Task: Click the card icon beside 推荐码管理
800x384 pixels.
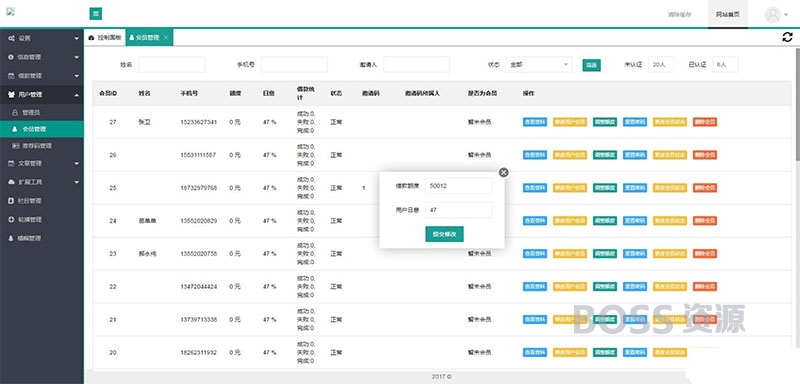Action: [15, 146]
